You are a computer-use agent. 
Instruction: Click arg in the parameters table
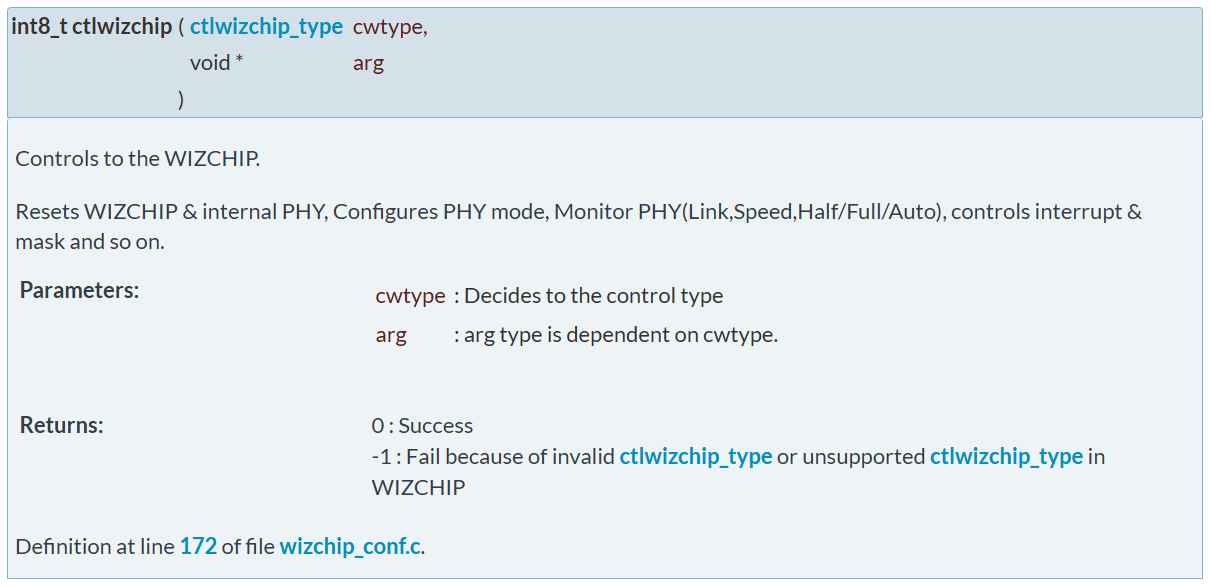tap(391, 335)
